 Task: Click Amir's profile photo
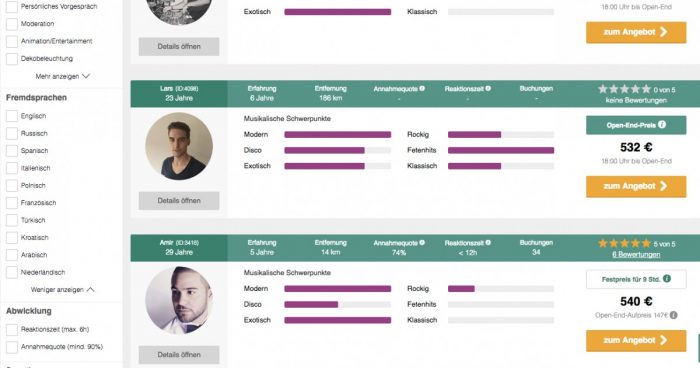pyautogui.click(x=179, y=300)
